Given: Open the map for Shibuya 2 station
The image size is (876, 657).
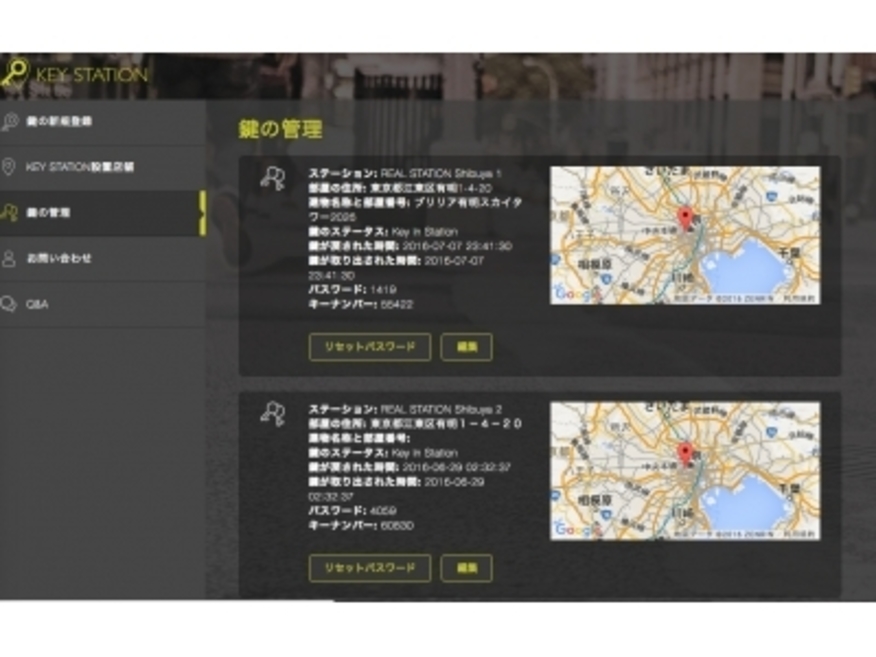Looking at the screenshot, I should coord(685,471).
